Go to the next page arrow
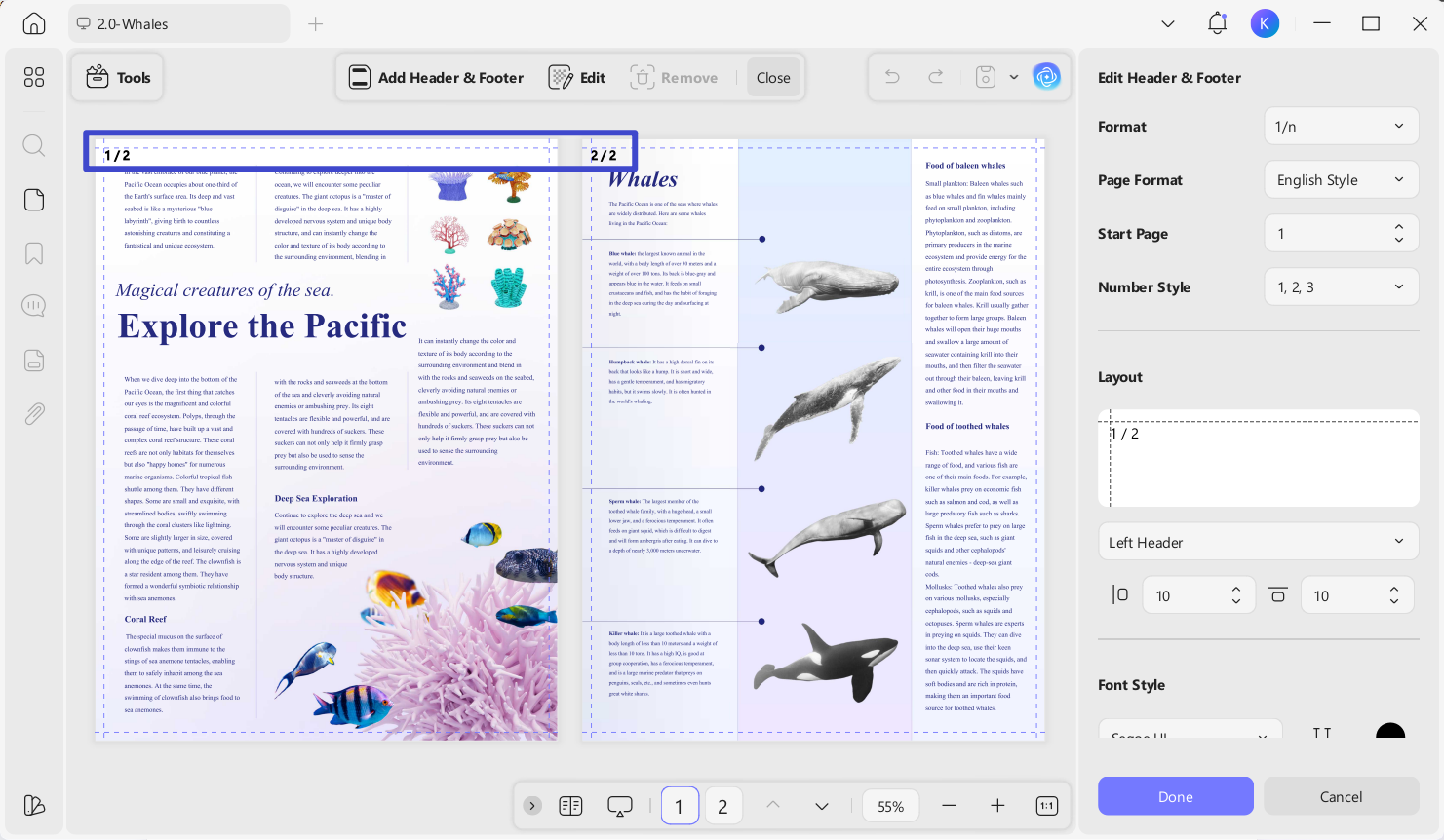Image resolution: width=1444 pixels, height=840 pixels. 822,806
